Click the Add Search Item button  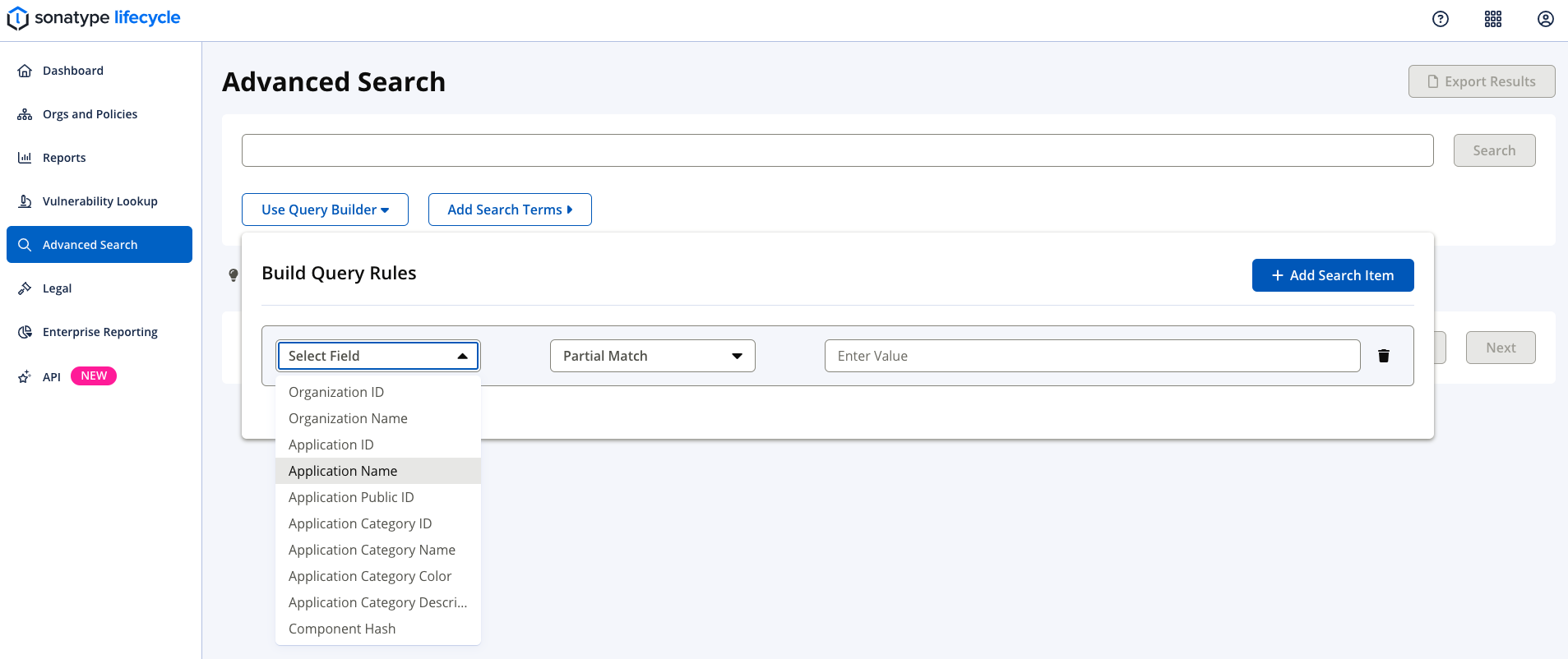tap(1332, 275)
